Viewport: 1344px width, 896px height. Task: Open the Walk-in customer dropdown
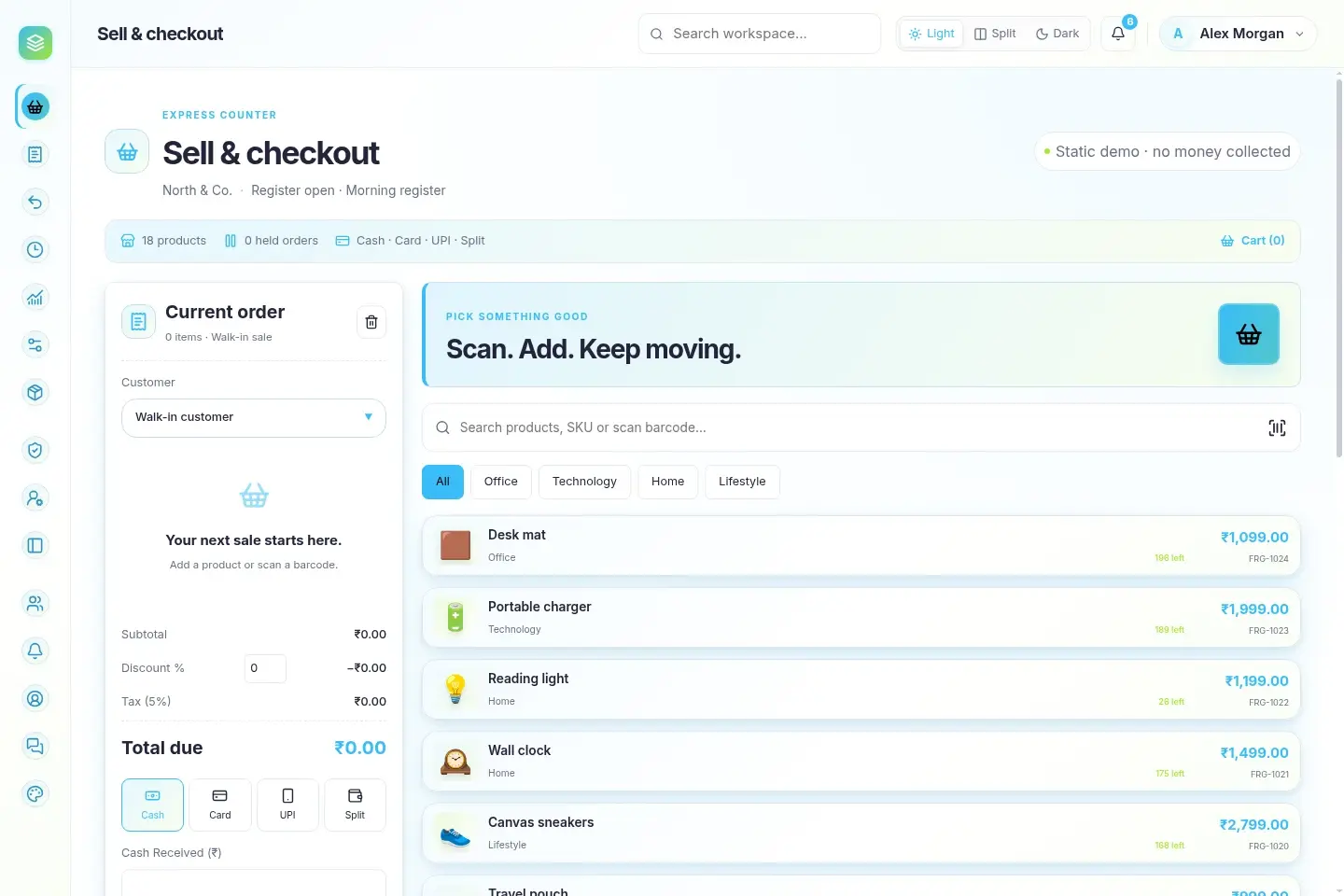click(x=254, y=418)
